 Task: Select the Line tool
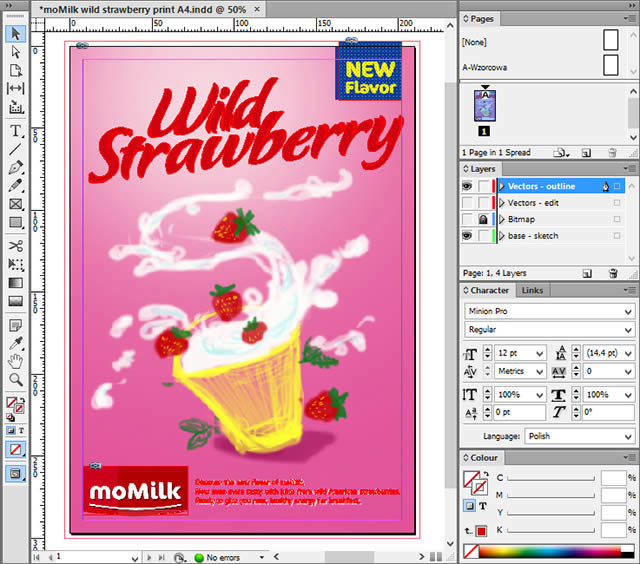tap(16, 149)
